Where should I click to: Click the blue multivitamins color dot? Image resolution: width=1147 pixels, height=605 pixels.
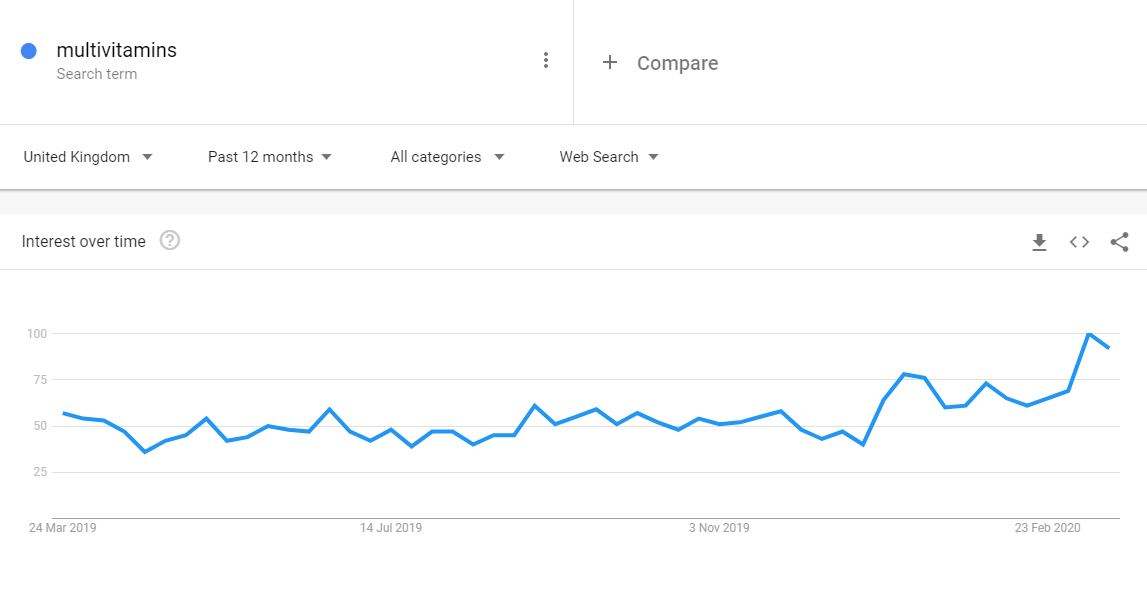pyautogui.click(x=29, y=50)
